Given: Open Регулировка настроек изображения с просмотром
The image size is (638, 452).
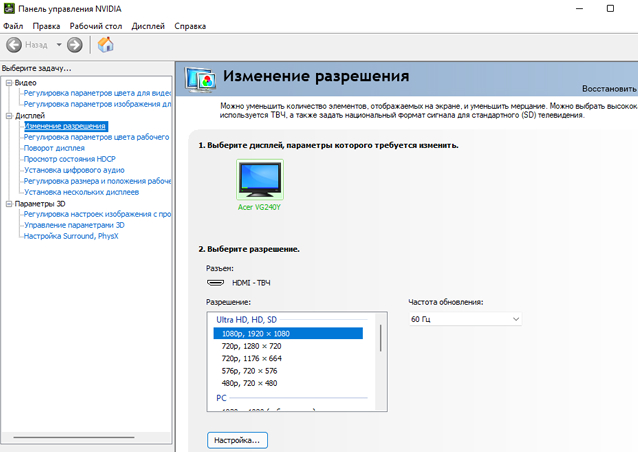Looking at the screenshot, I should tap(97, 214).
